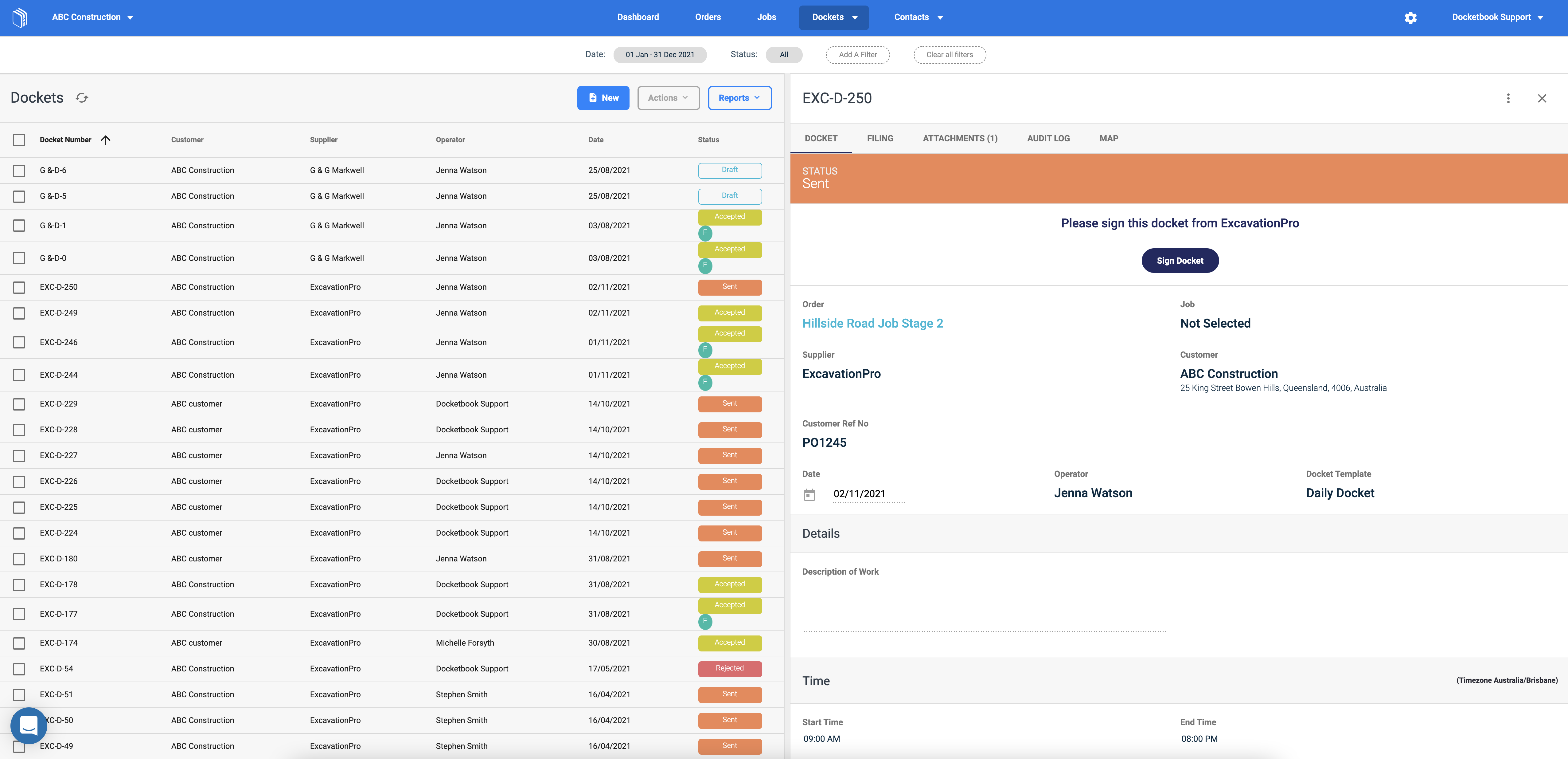The width and height of the screenshot is (1568, 759).
Task: Sort by the Customer column header
Action: (x=187, y=140)
